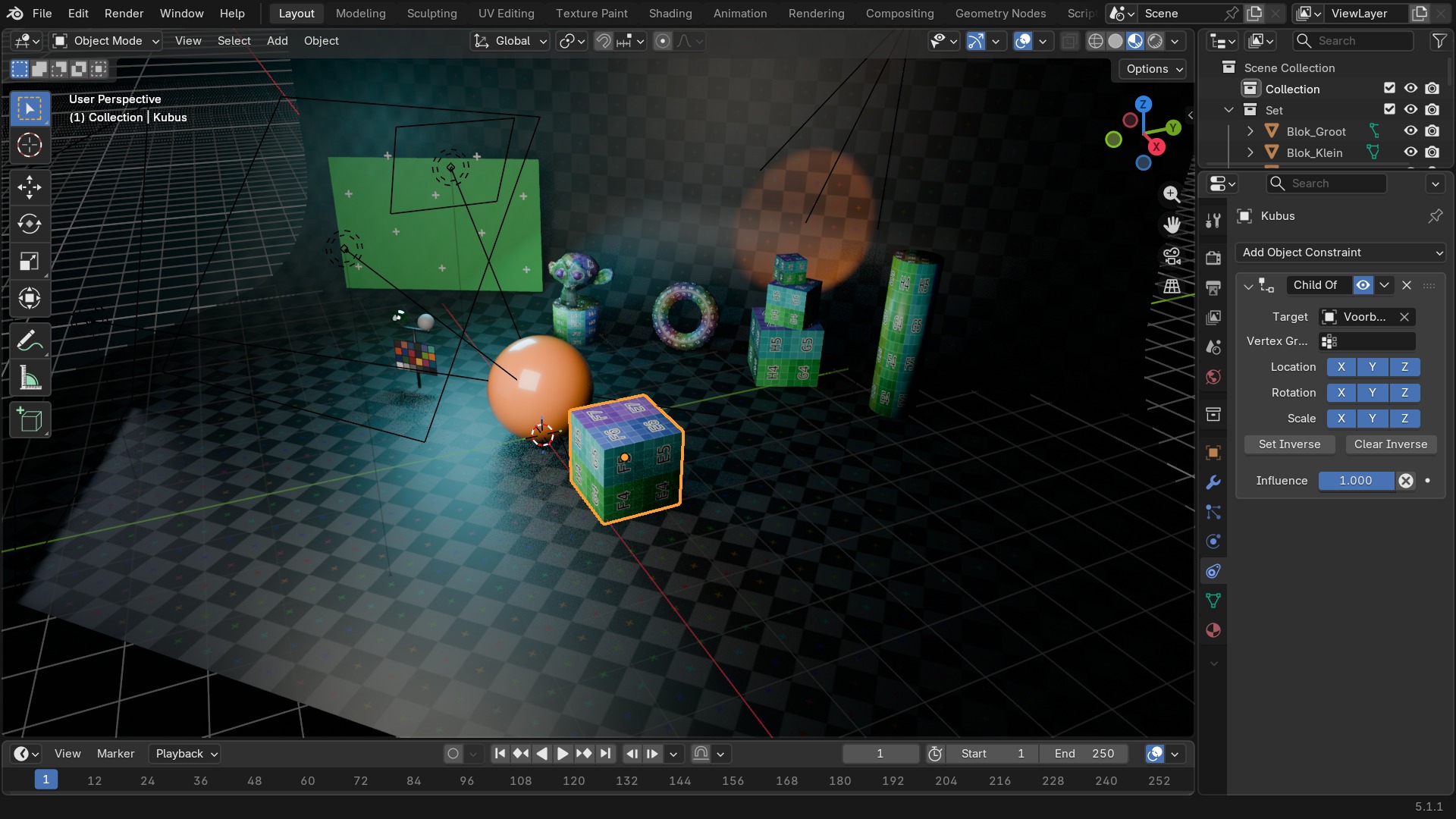This screenshot has height=819, width=1456.
Task: Open the Material properties tab
Action: [x=1213, y=630]
